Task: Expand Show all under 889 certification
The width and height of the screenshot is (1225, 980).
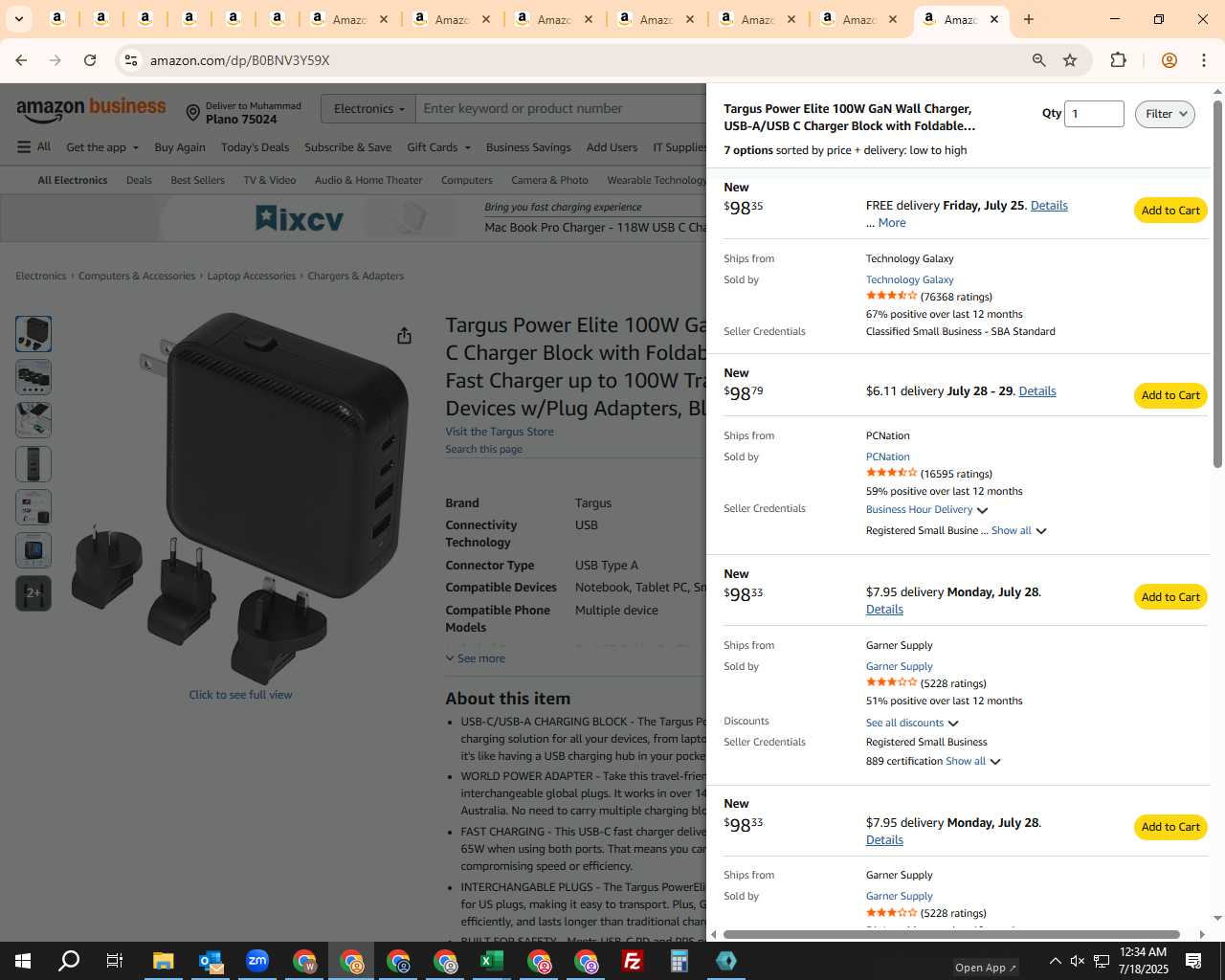Action: click(x=973, y=762)
